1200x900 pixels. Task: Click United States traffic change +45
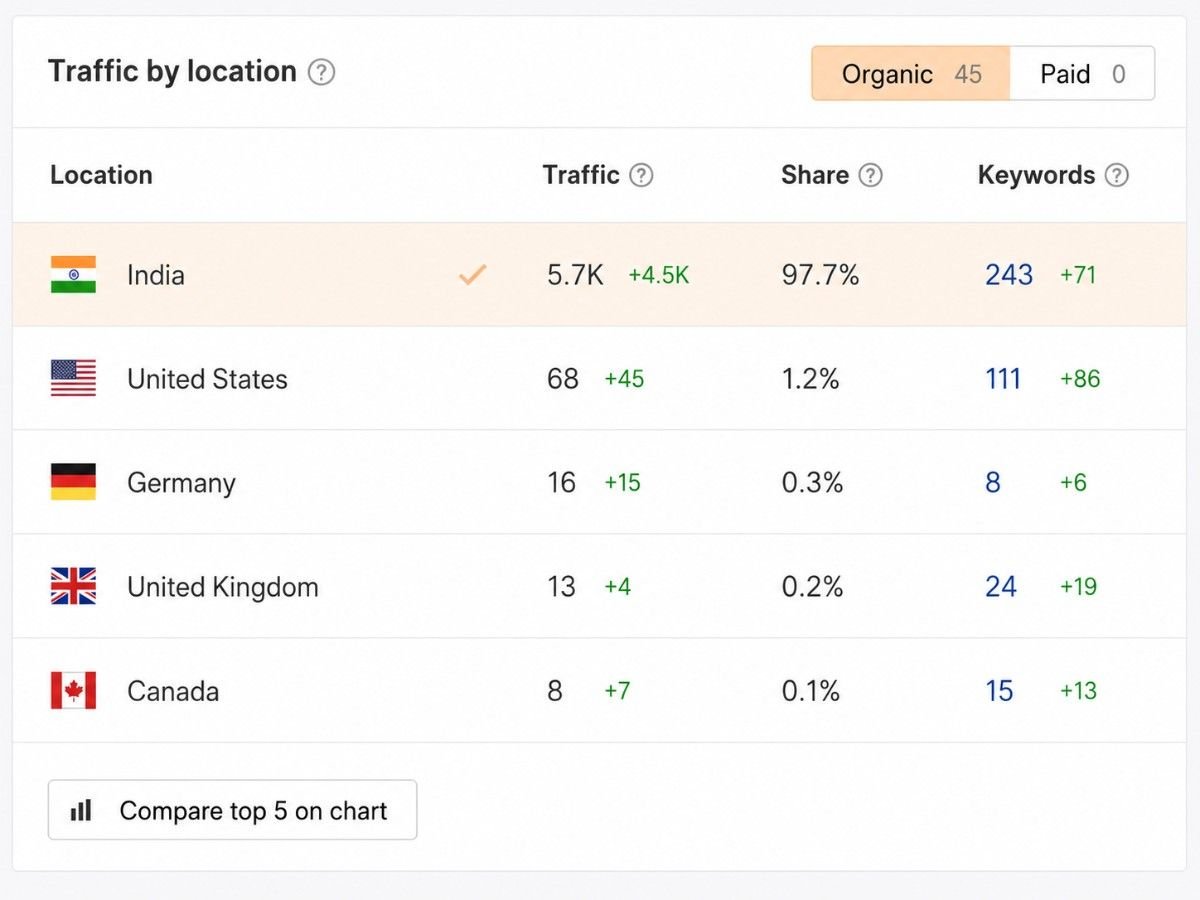[624, 379]
